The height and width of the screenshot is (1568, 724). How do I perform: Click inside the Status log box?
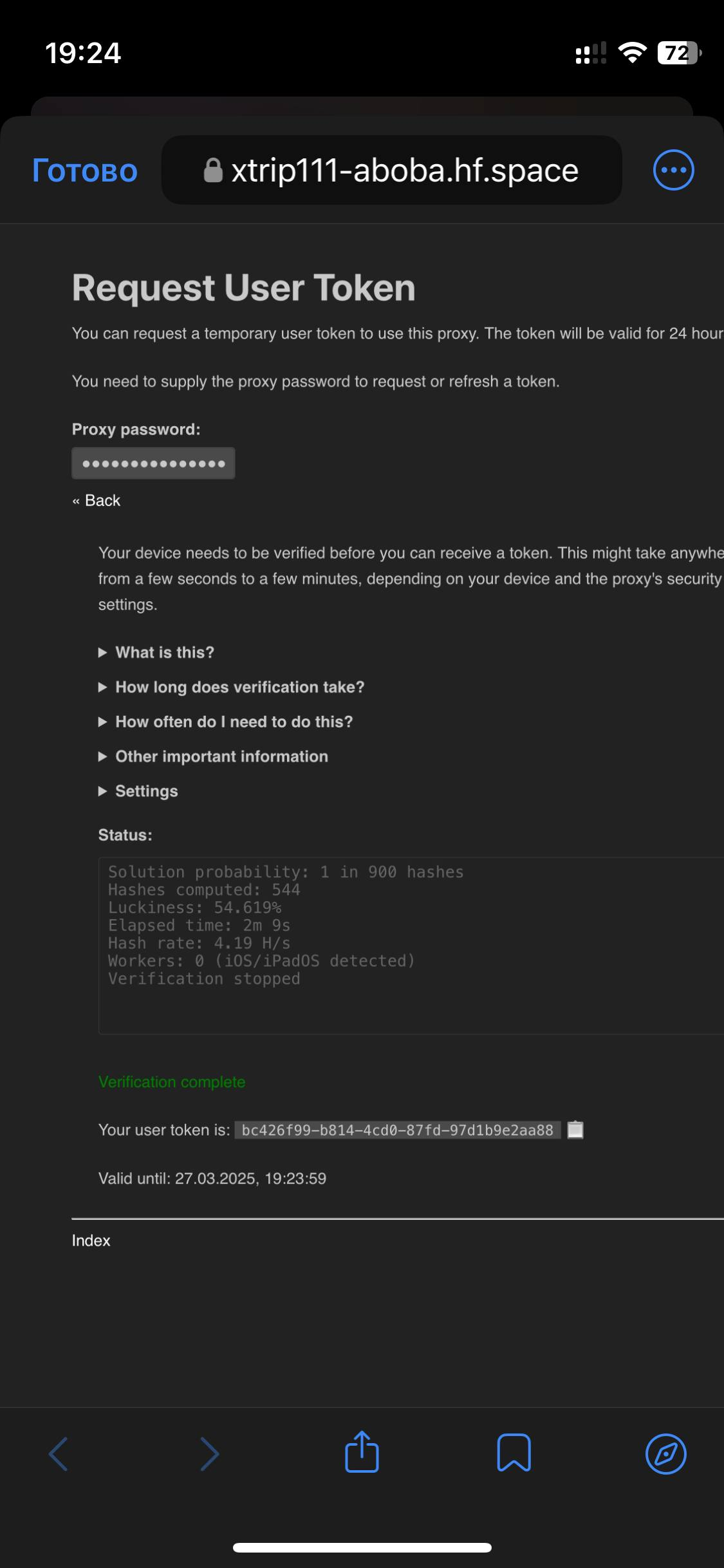[411, 946]
